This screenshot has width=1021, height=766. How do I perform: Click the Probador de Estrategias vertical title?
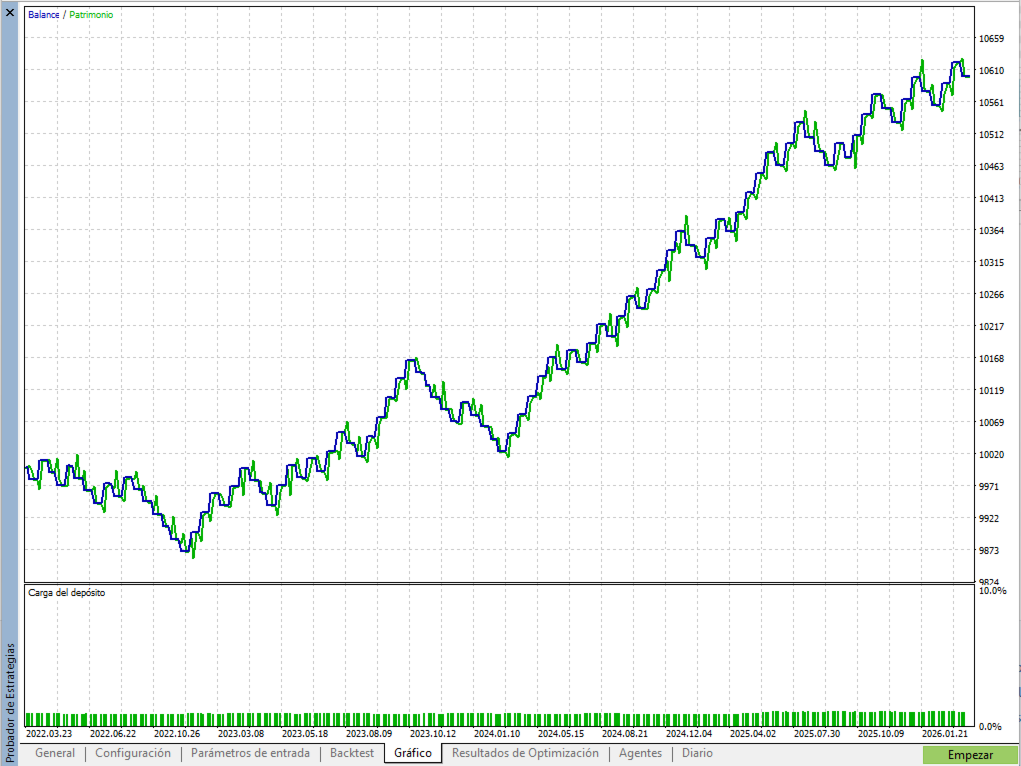[10, 702]
